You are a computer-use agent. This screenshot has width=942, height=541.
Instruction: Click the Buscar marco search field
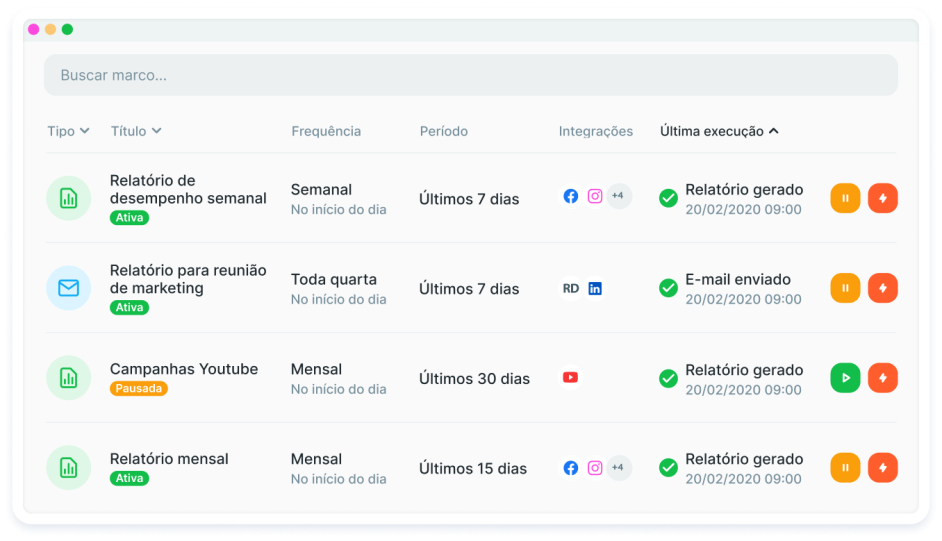point(470,75)
